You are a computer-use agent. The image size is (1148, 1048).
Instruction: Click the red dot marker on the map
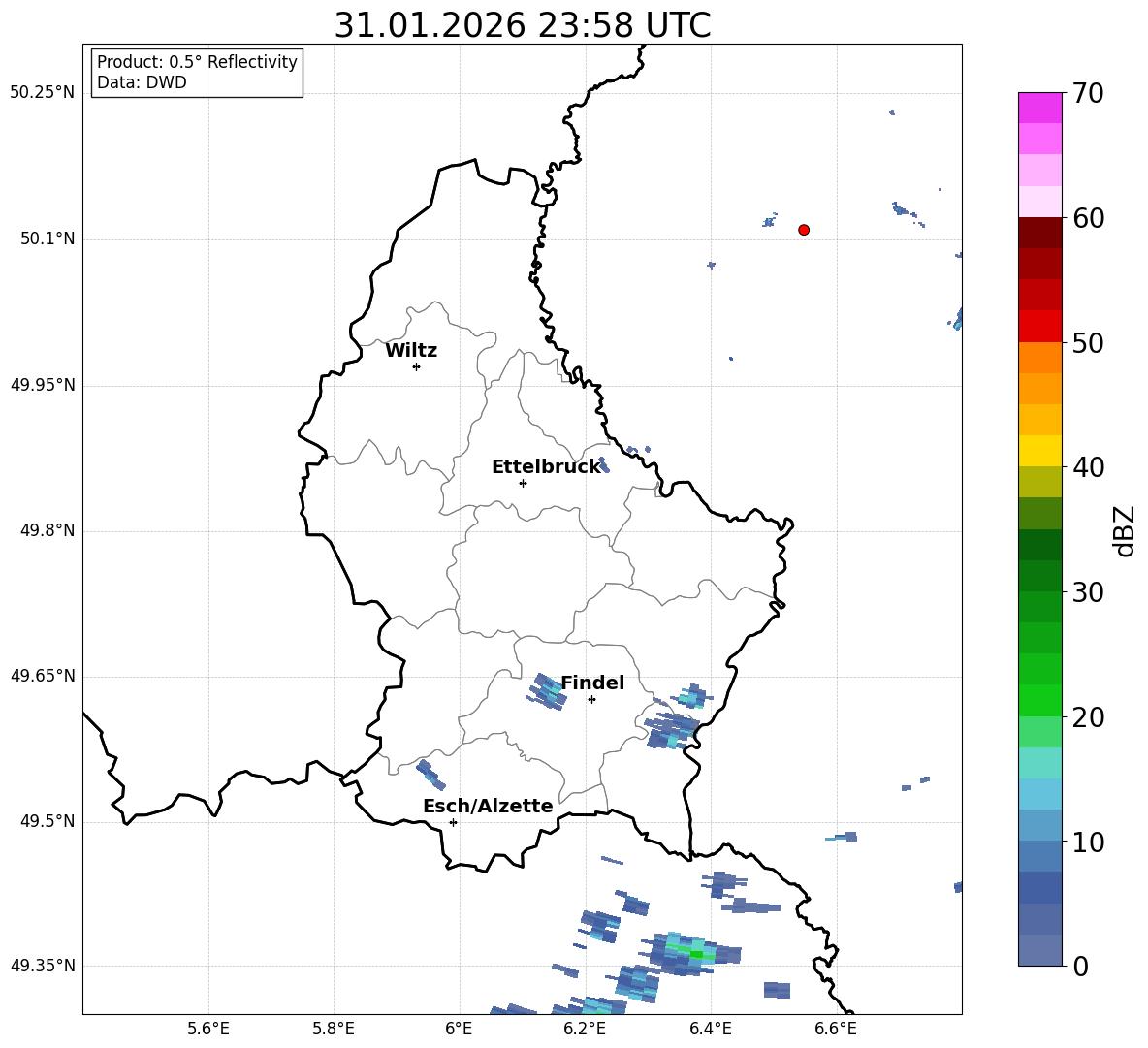tap(804, 230)
